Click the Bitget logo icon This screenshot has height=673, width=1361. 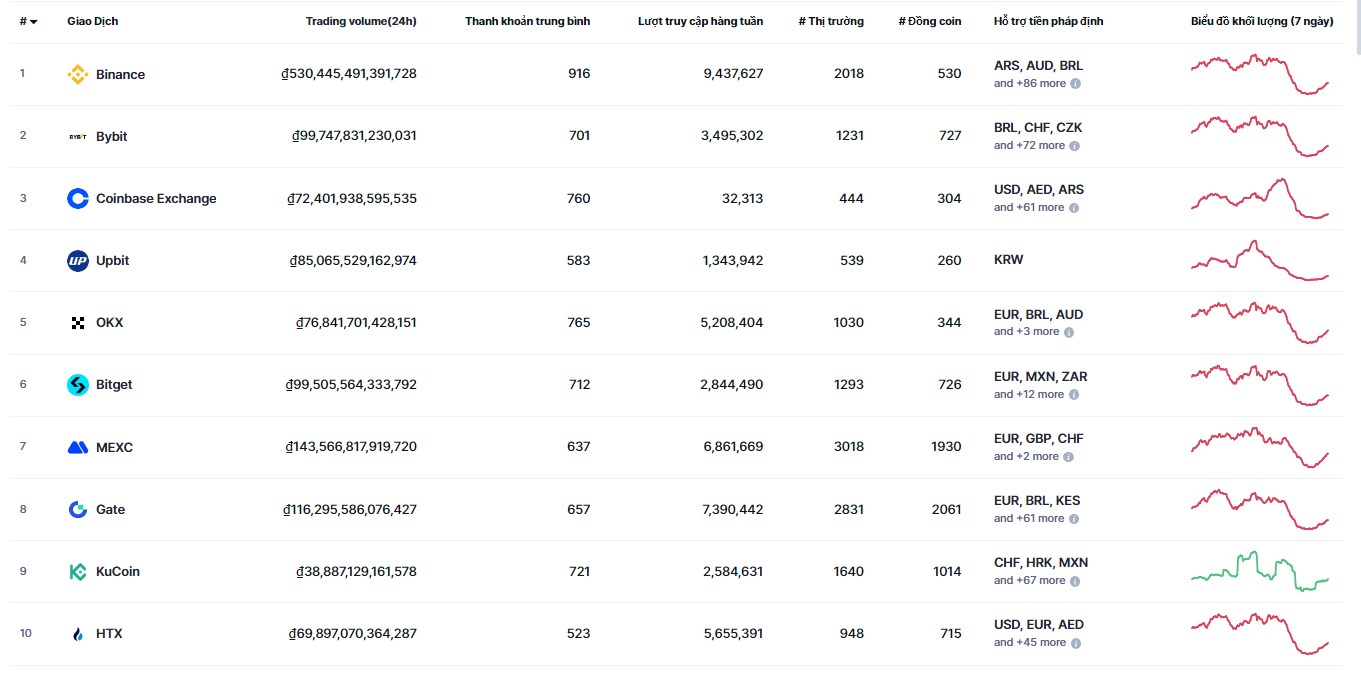78,384
